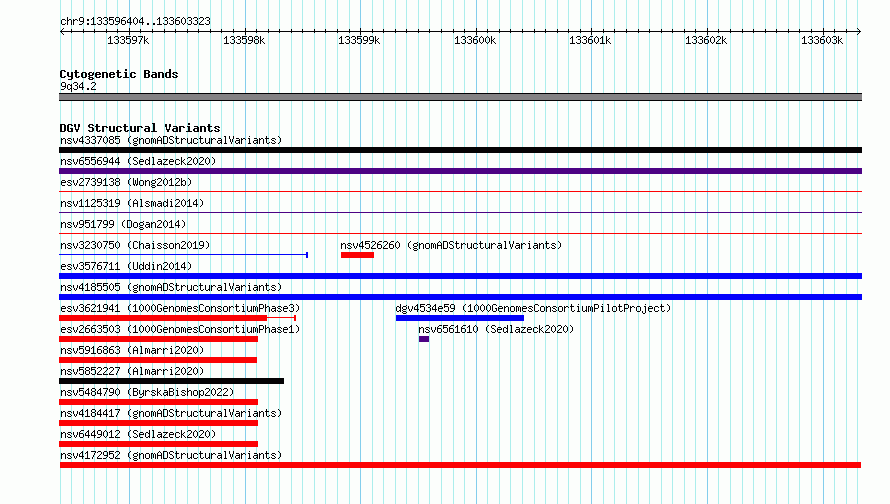
Task: Click the blue esv3576711 variant bar
Action: (460, 276)
